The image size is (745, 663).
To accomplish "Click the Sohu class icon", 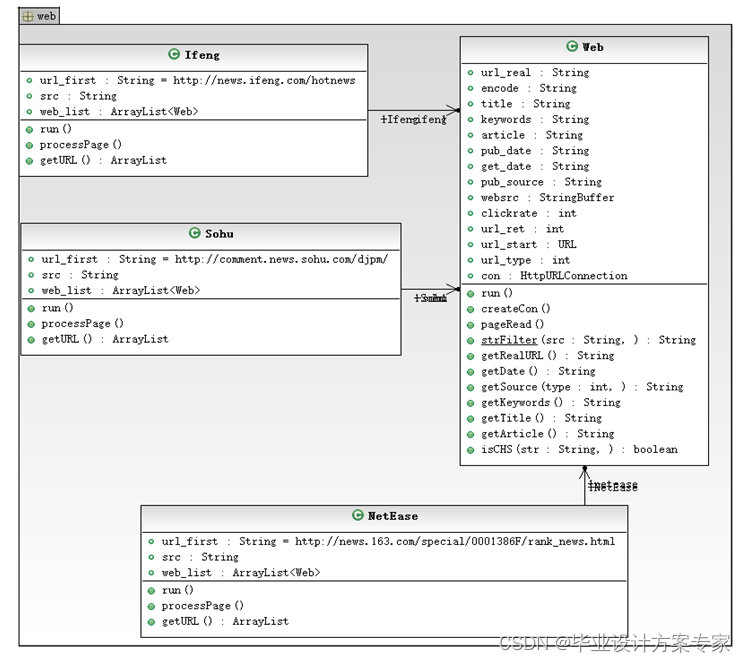I will coord(194,233).
